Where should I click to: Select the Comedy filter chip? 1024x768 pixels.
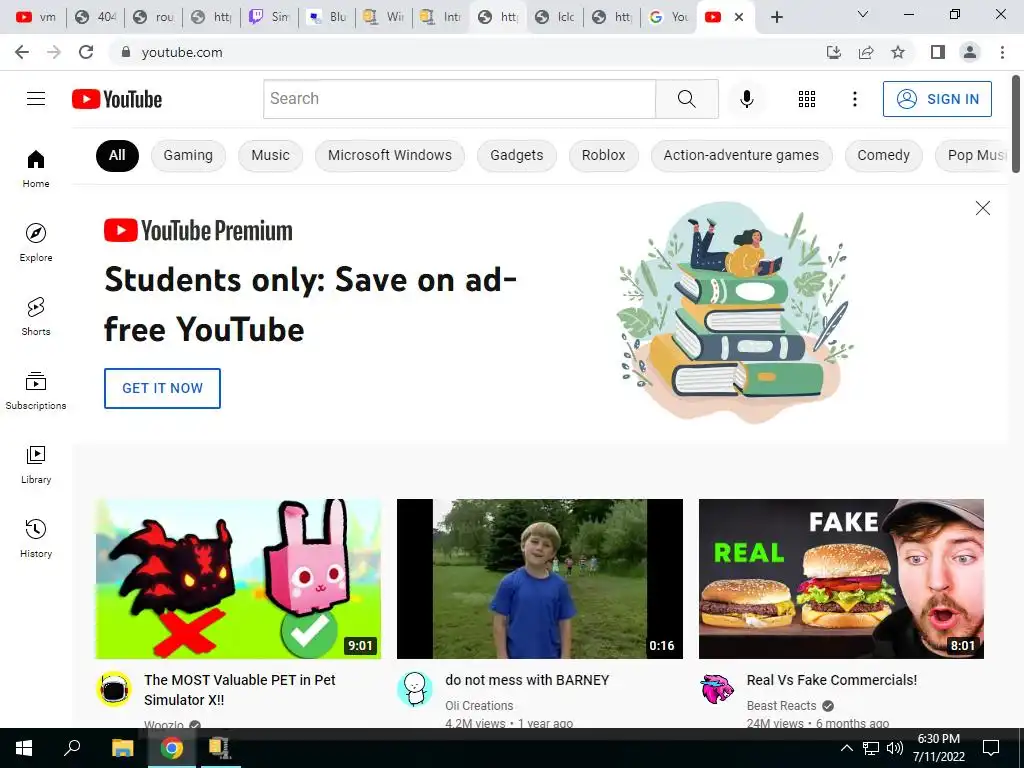pyautogui.click(x=884, y=155)
